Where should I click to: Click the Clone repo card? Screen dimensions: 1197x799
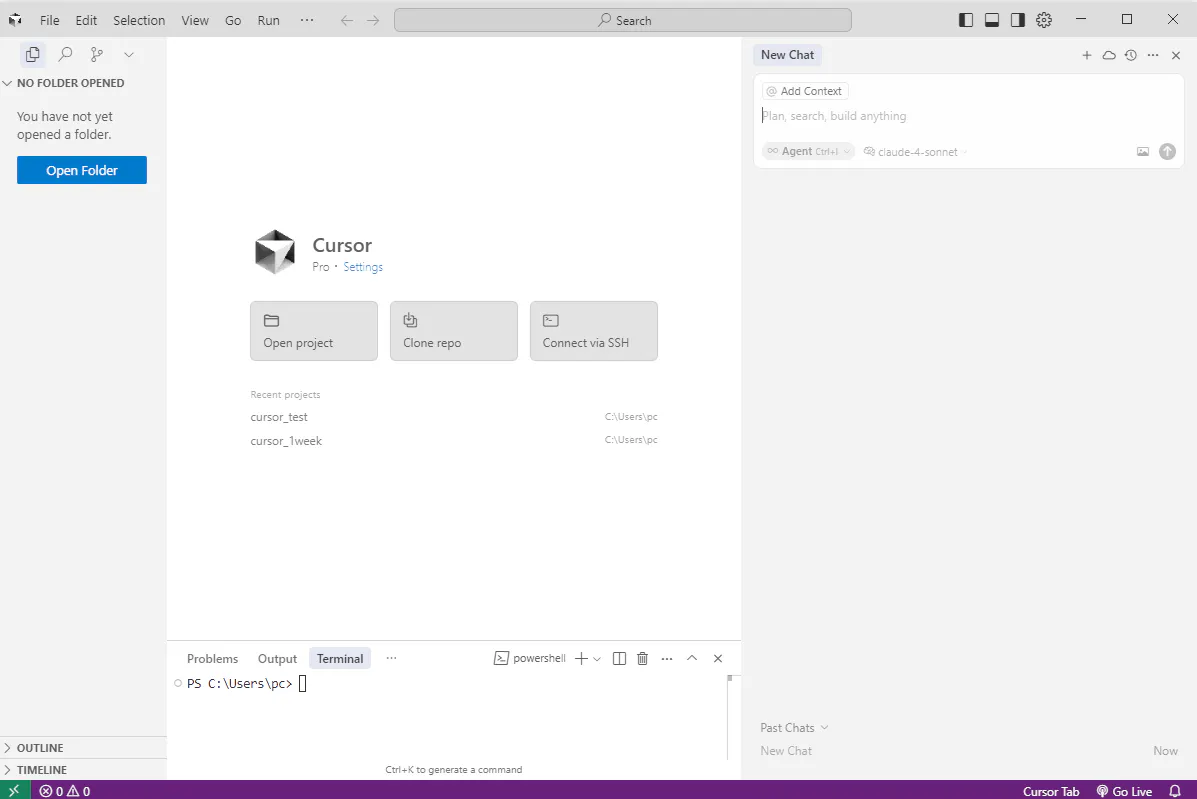point(453,330)
